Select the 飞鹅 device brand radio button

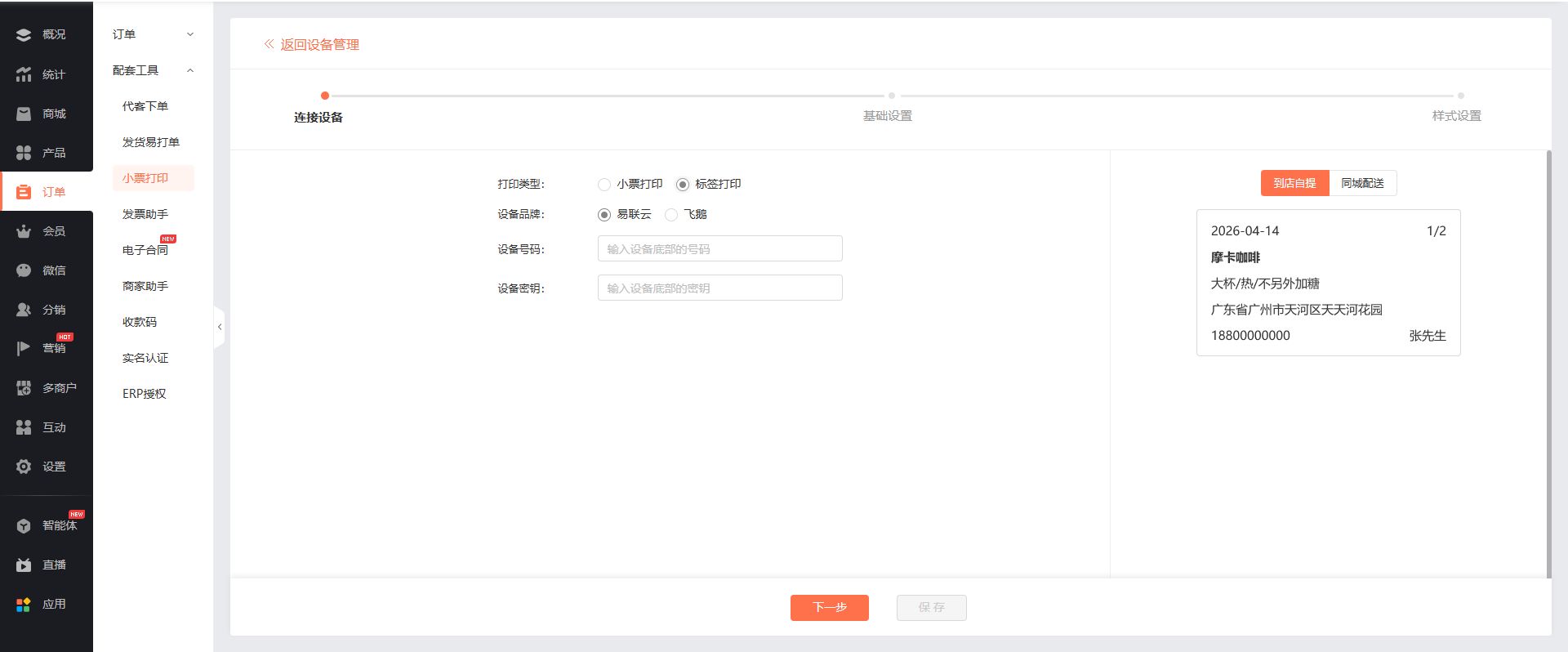tap(671, 215)
